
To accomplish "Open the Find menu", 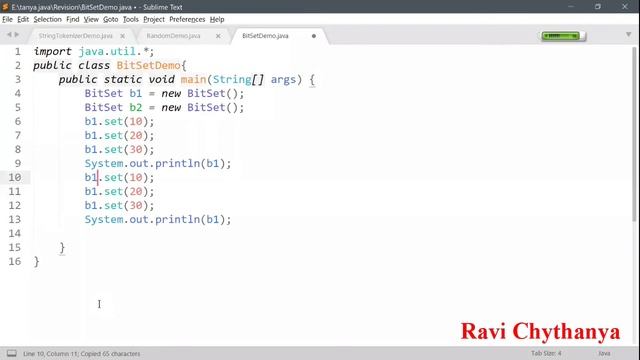I will click(x=73, y=19).
